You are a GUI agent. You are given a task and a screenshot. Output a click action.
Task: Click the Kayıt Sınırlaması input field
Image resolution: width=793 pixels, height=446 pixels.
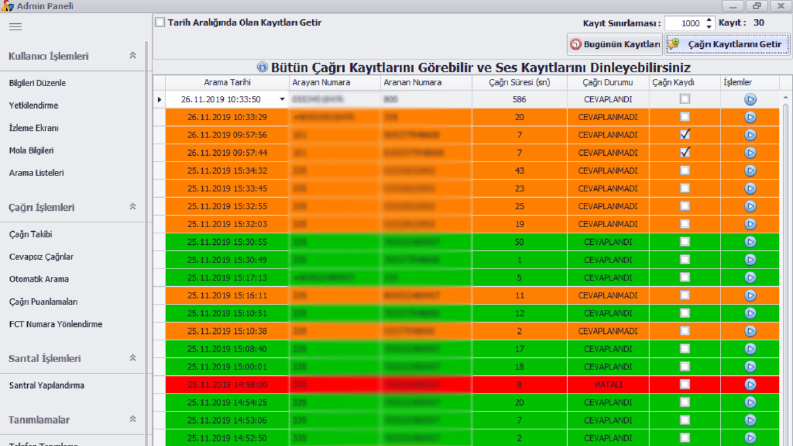684,23
